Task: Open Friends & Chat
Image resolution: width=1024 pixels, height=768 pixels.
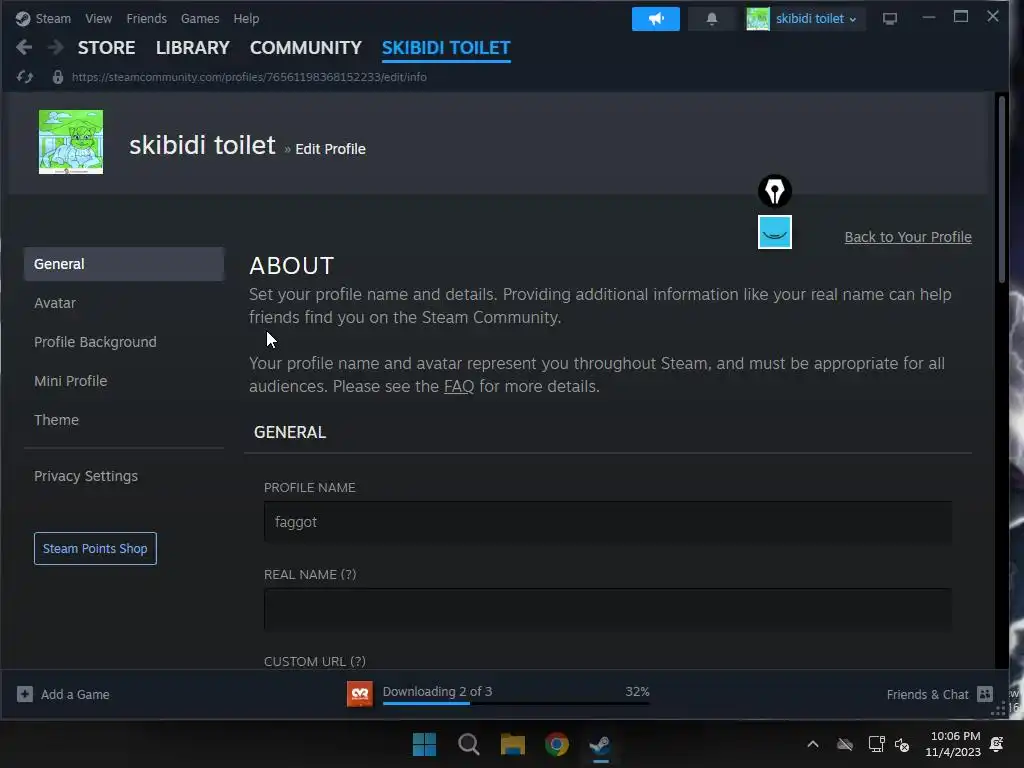Action: (927, 694)
